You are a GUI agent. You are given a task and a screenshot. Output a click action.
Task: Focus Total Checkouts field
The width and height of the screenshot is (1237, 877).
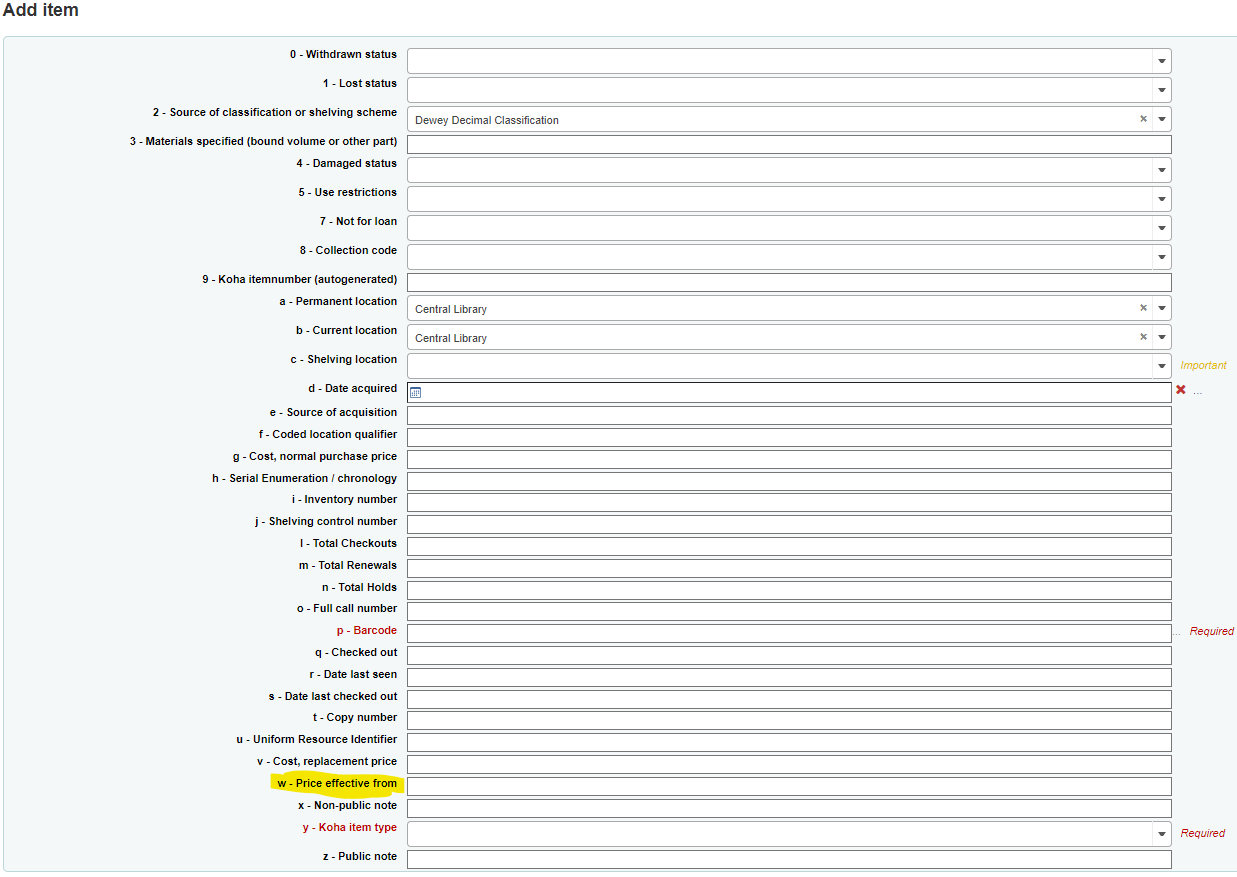pos(789,546)
